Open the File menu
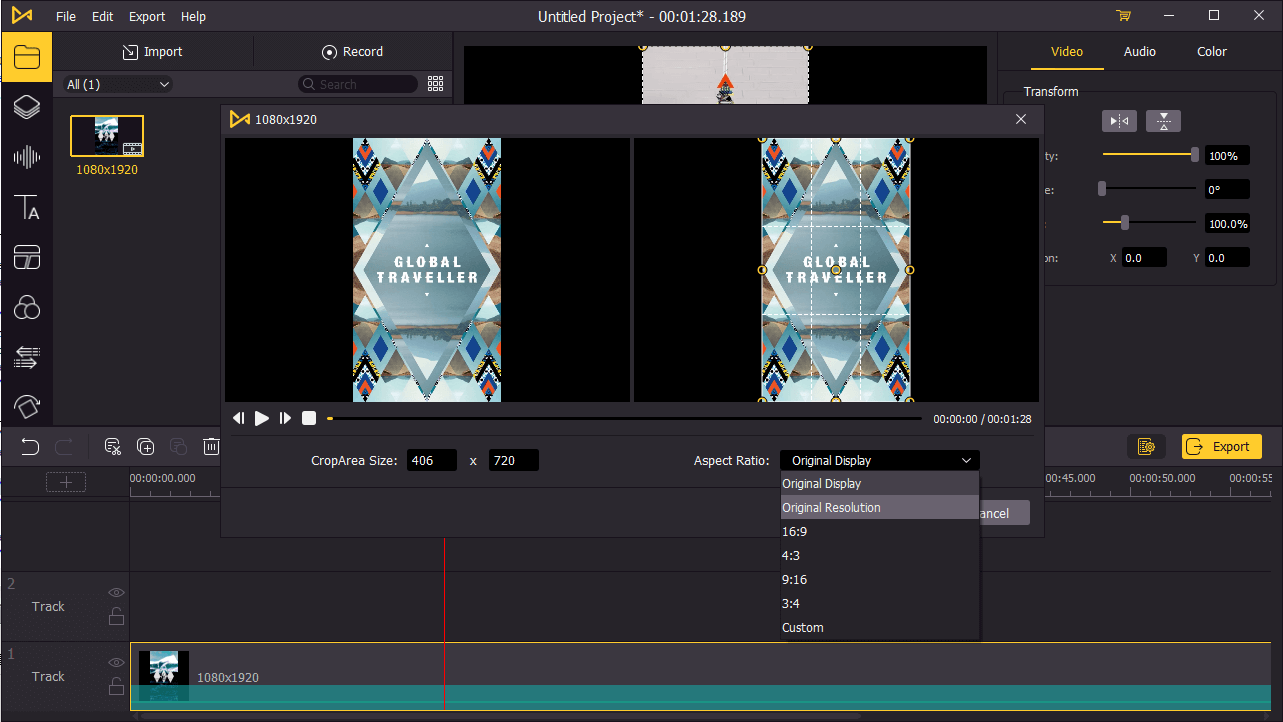The height and width of the screenshot is (722, 1283). (x=66, y=16)
